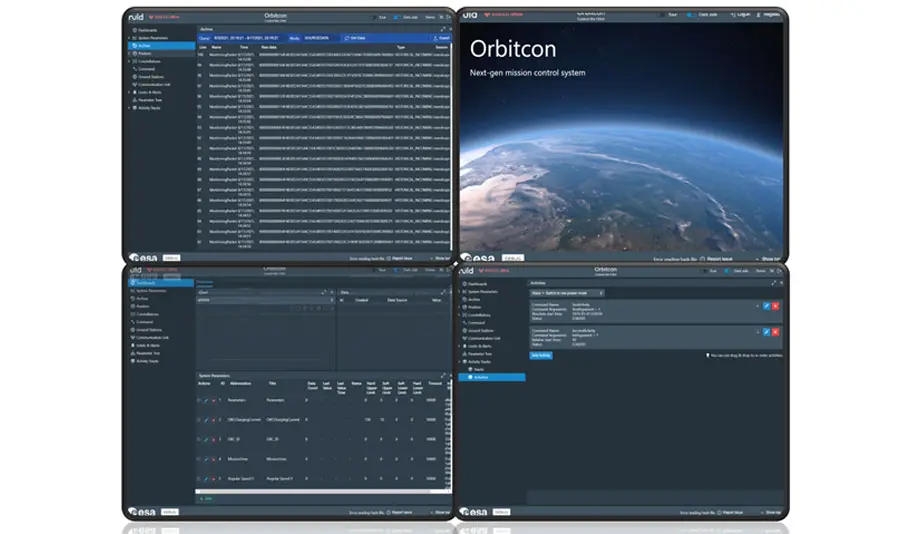Click the date range field in the Archive filter

[248, 37]
